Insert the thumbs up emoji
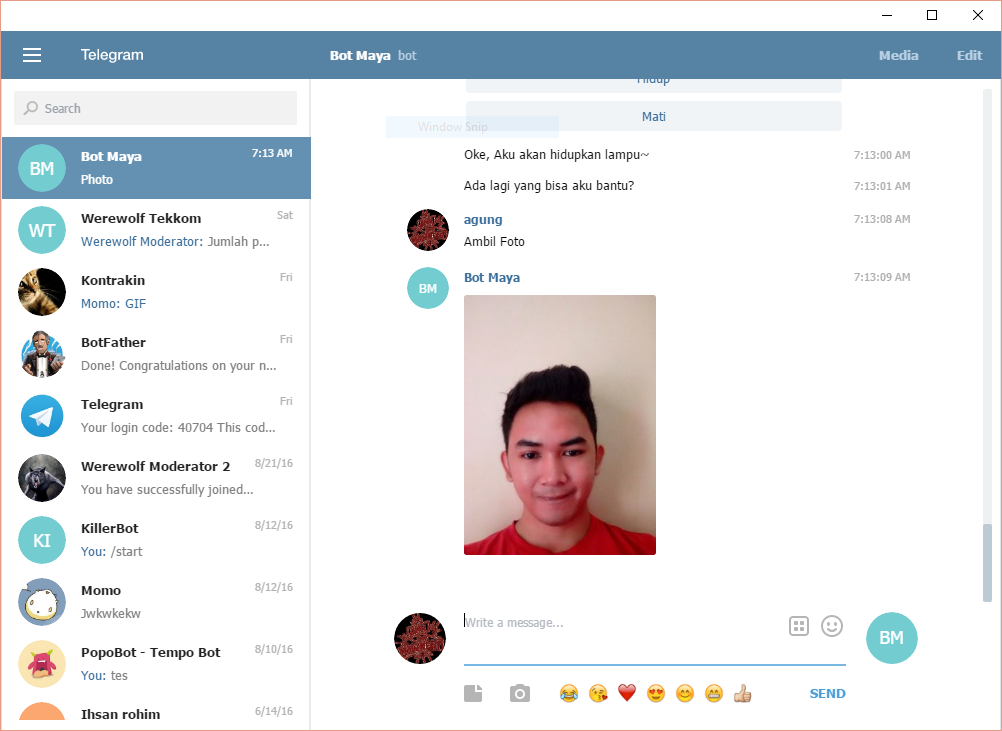The height and width of the screenshot is (731, 1002). tap(743, 693)
